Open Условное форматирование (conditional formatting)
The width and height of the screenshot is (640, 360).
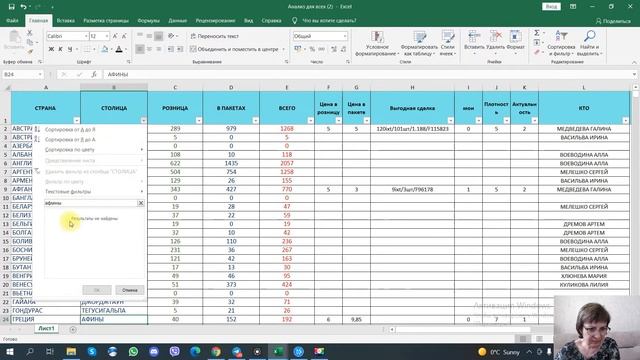pos(377,43)
